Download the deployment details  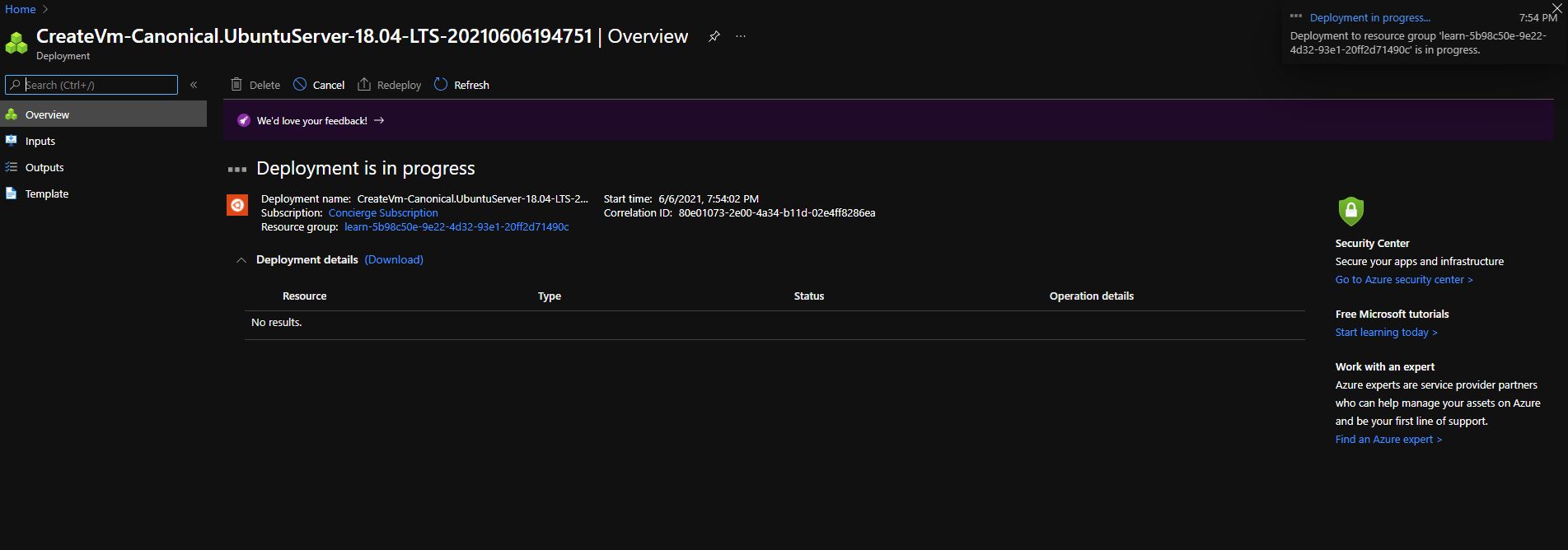pos(394,259)
